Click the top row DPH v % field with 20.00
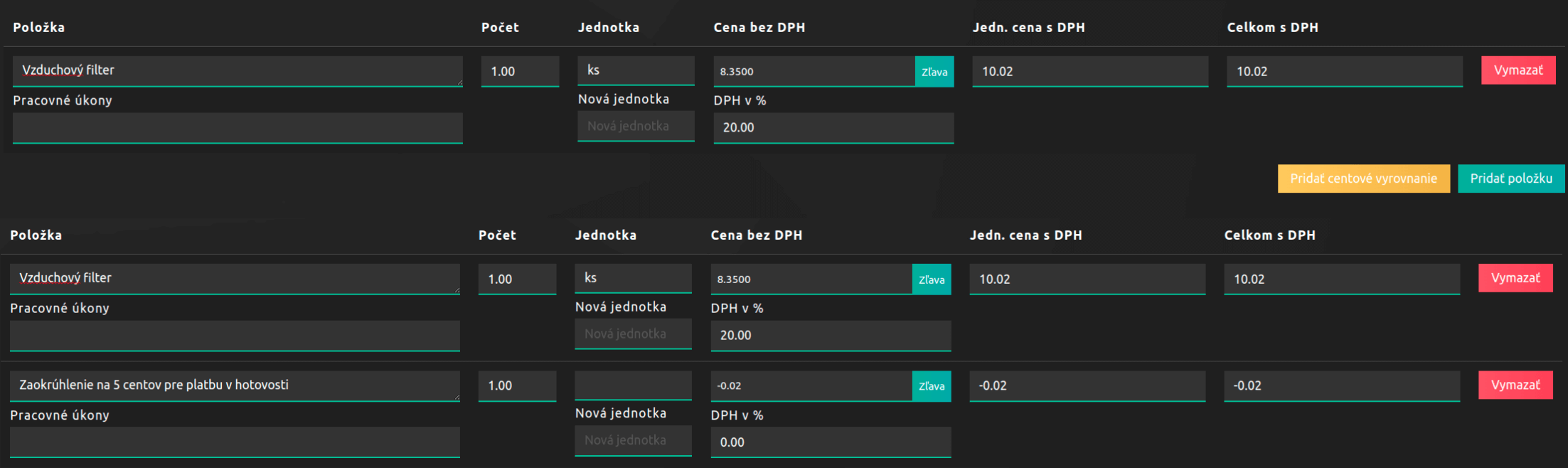Screen dimensions: 1568x468 point(833,128)
